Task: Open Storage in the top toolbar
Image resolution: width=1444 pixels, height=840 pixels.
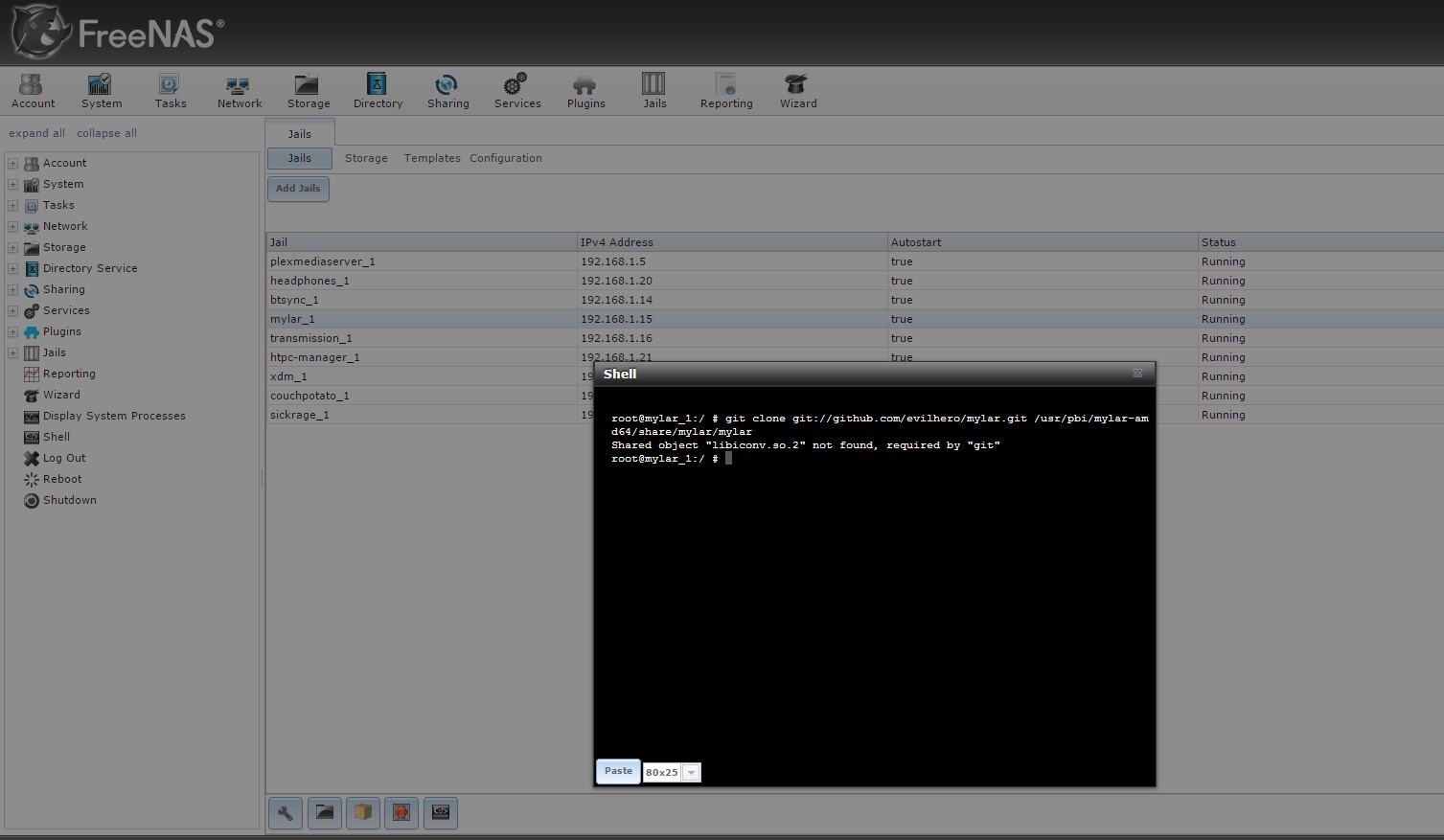Action: 308,91
